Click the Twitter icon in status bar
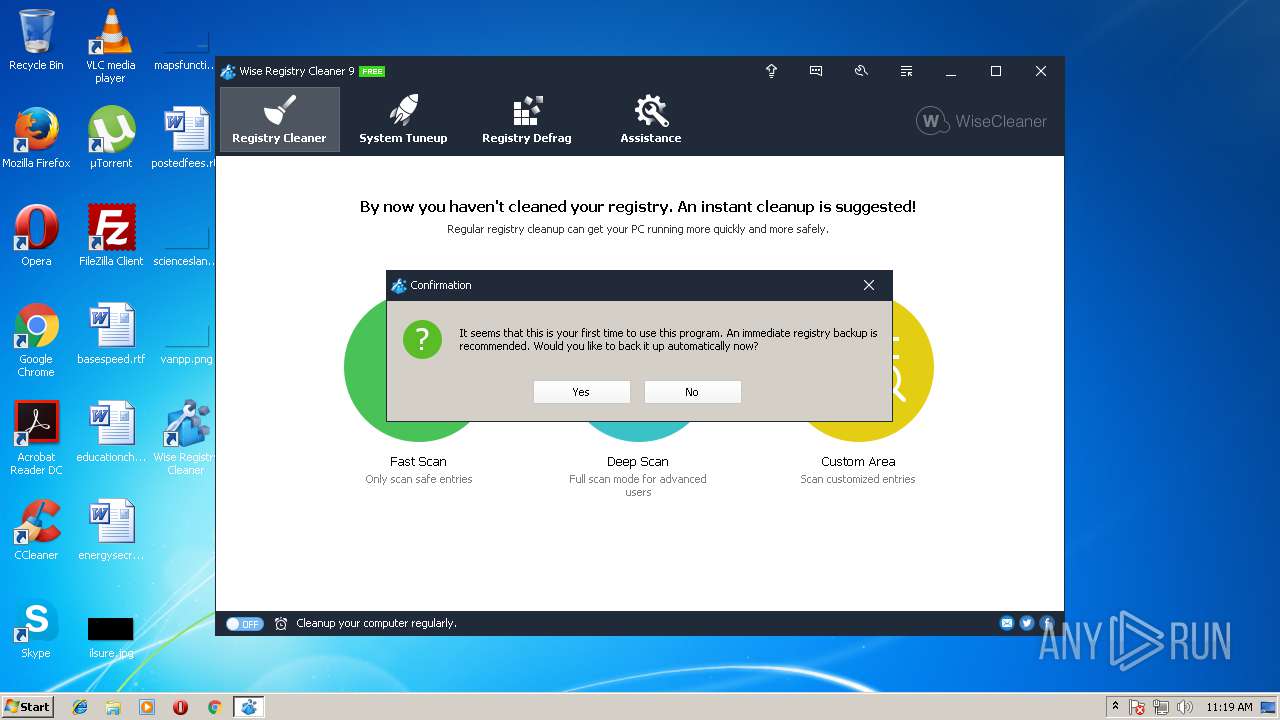 tap(1027, 623)
